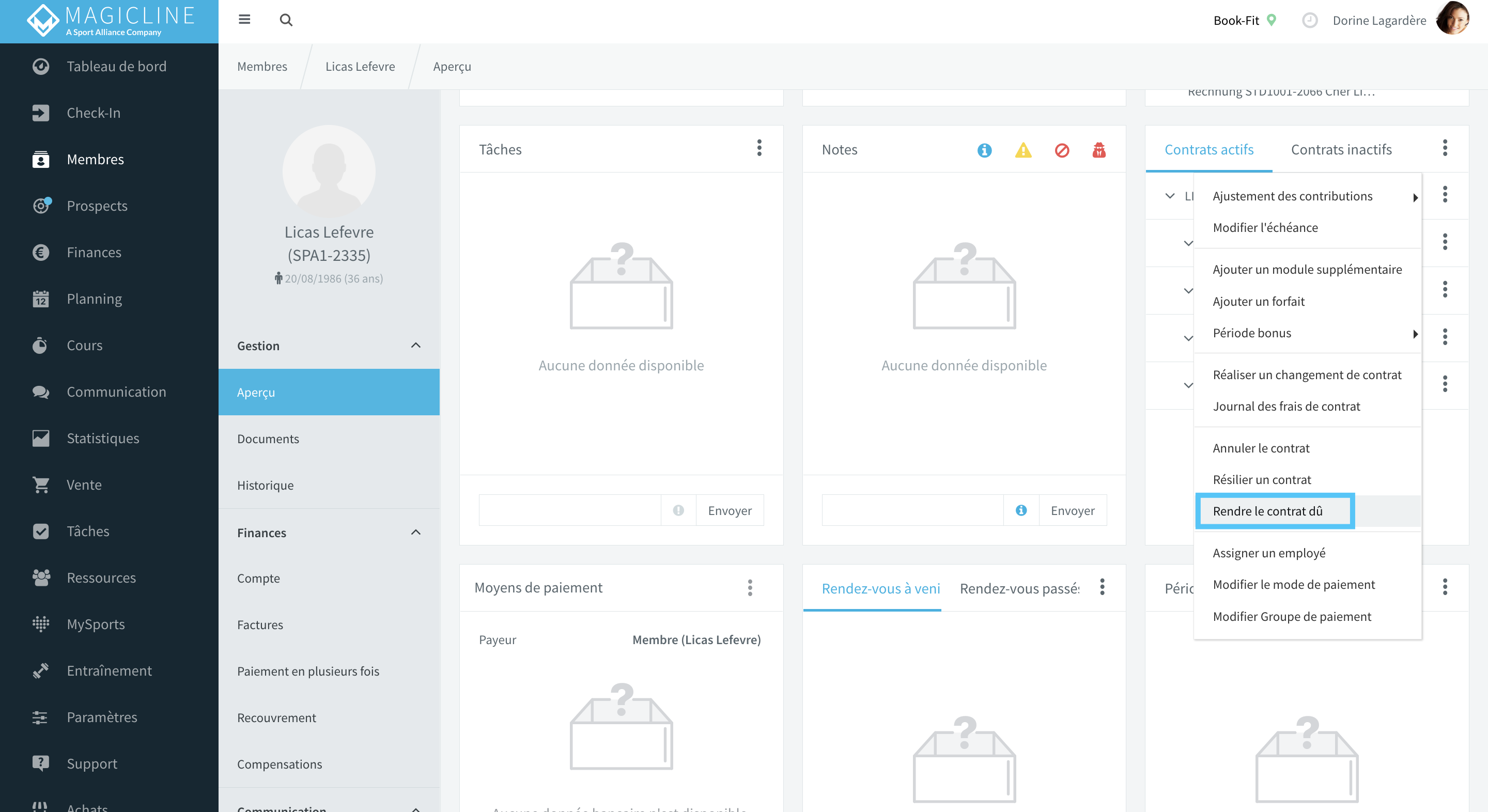Collapse the Gestion section
The height and width of the screenshot is (812, 1488).
(x=415, y=346)
